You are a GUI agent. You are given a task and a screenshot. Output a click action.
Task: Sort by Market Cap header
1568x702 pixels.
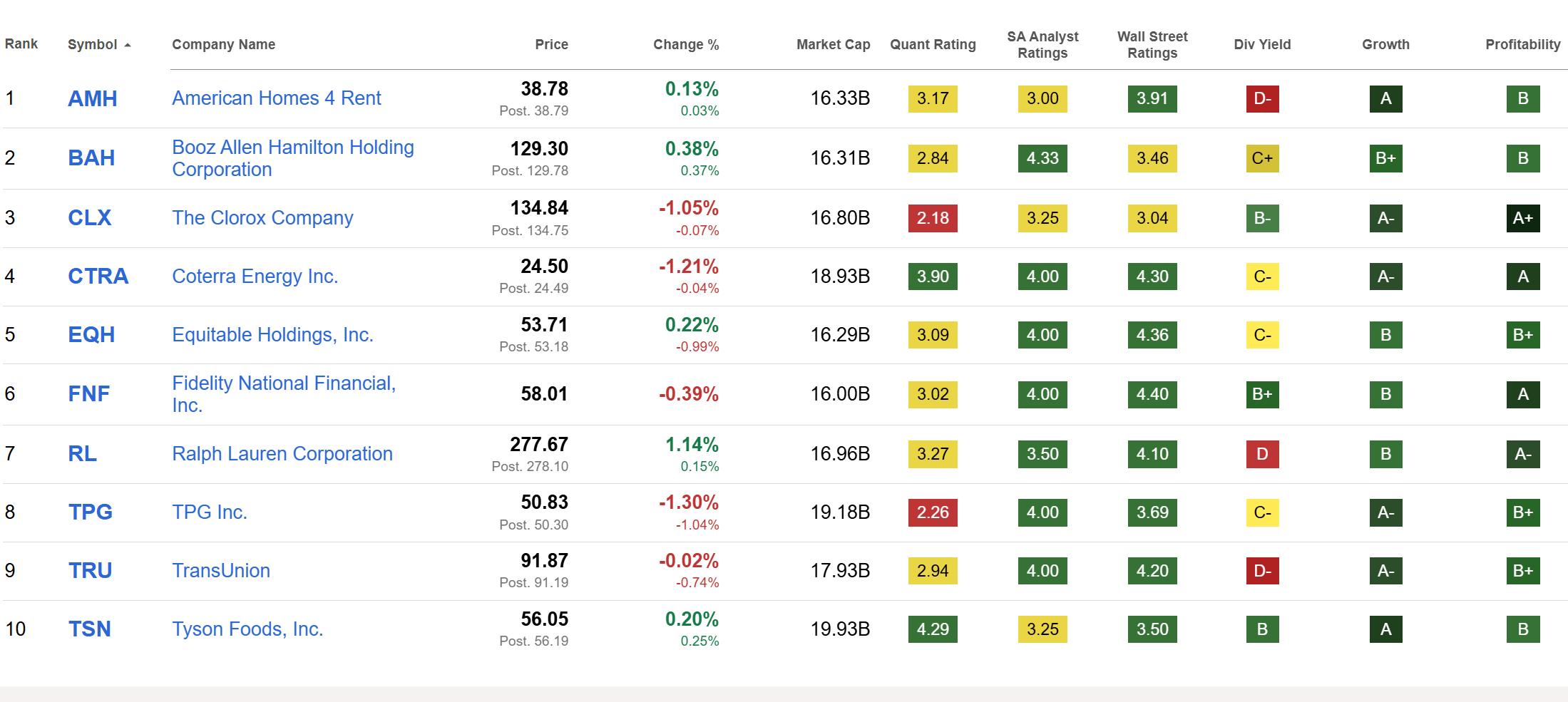833,44
